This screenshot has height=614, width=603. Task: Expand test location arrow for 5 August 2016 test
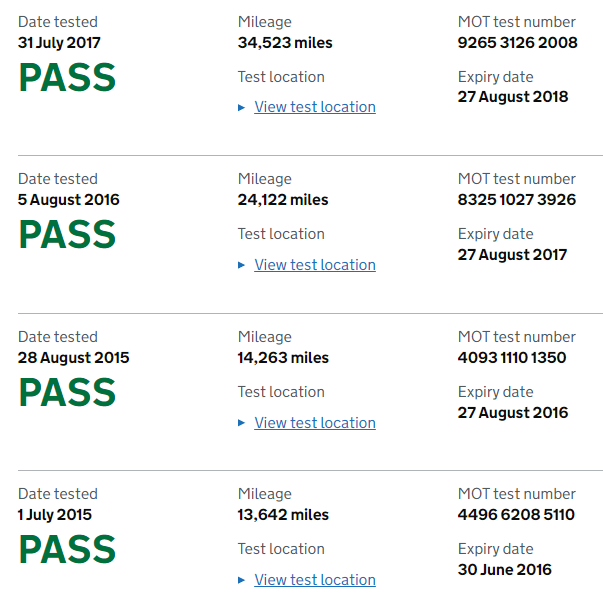click(x=242, y=265)
